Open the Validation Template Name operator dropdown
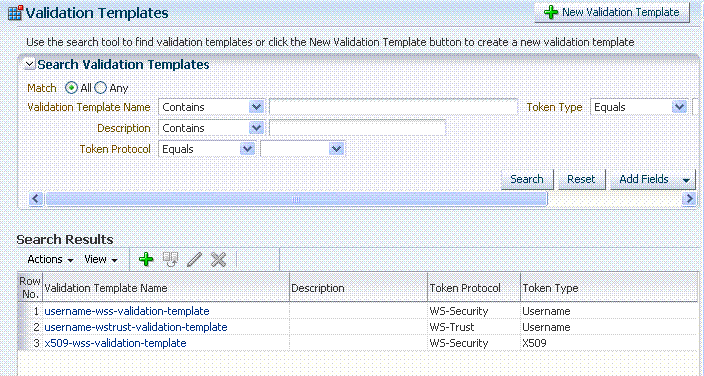704x376 pixels. coord(211,107)
